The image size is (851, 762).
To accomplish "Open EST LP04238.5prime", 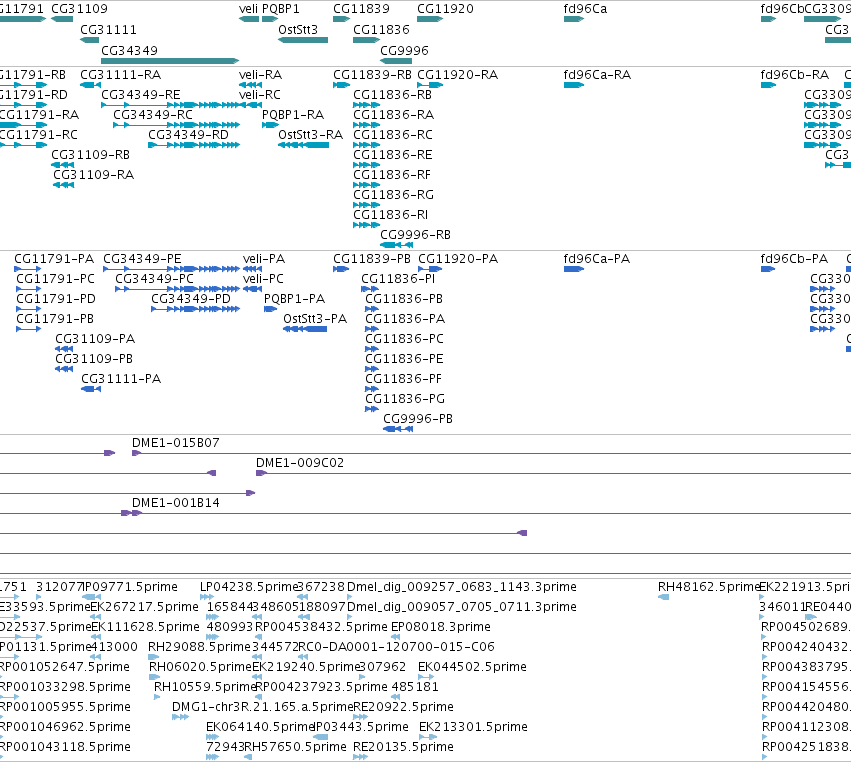I will click(249, 587).
